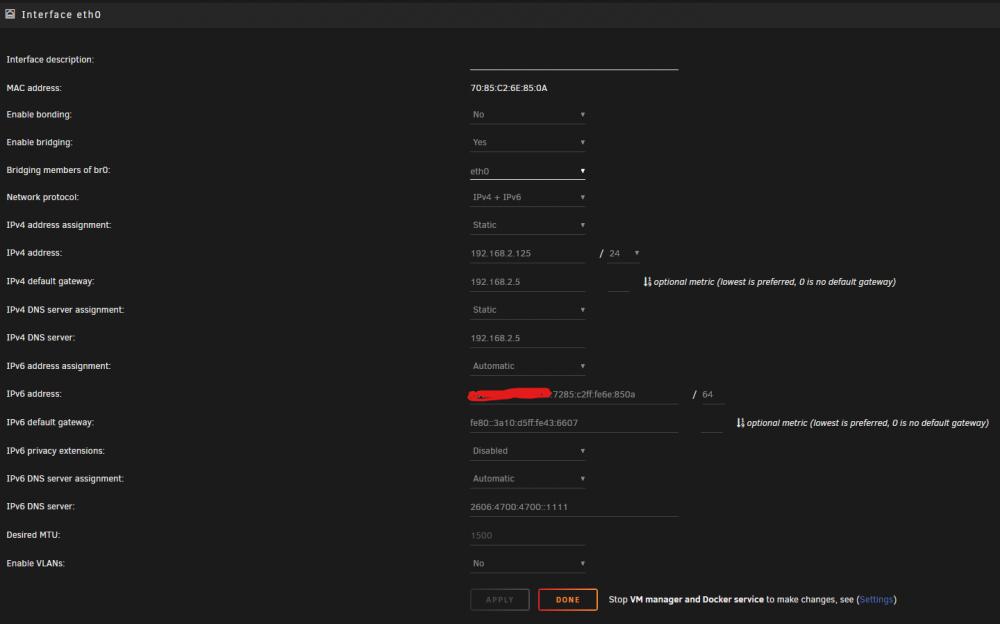Viewport: 1000px width, 624px height.
Task: Click the IPv6 default gateway field
Action: click(574, 423)
